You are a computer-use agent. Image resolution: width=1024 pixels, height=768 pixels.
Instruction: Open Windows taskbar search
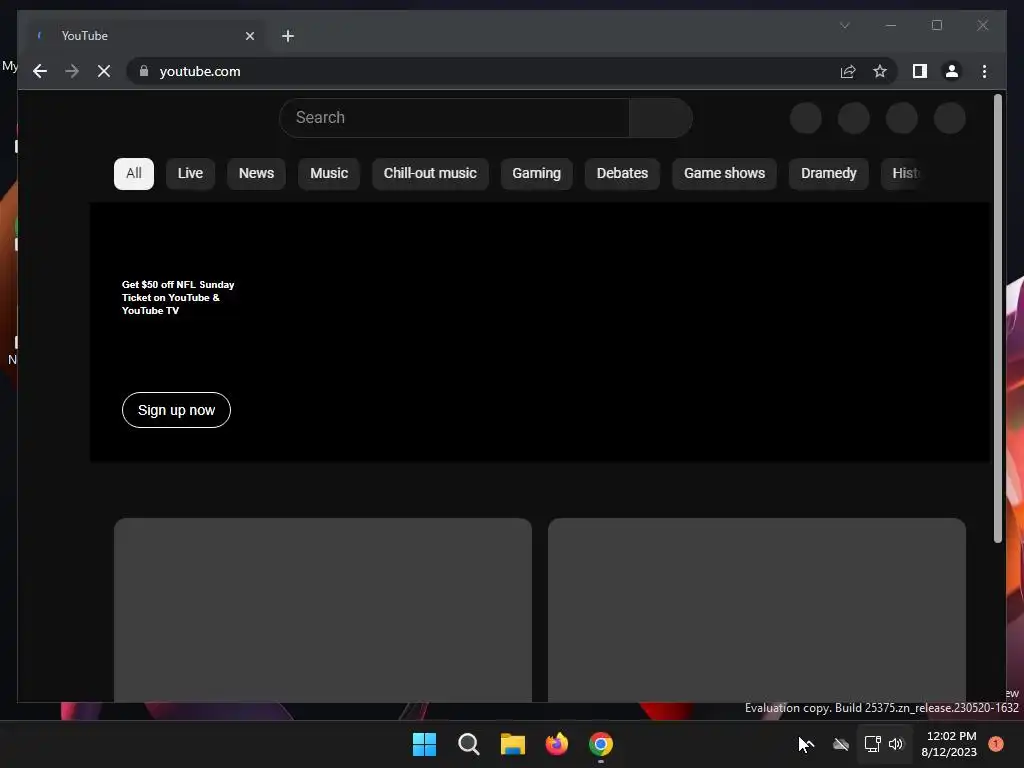(468, 744)
